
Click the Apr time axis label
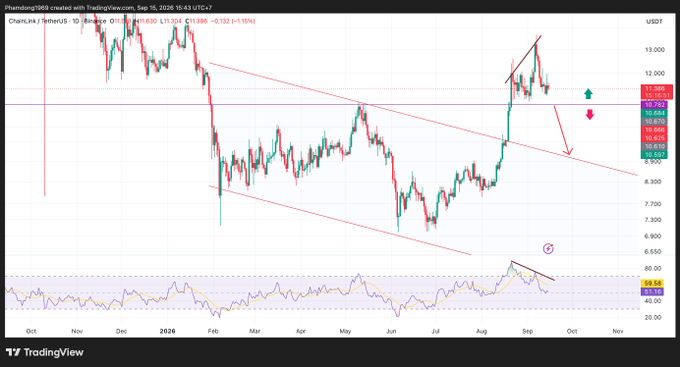click(x=301, y=331)
